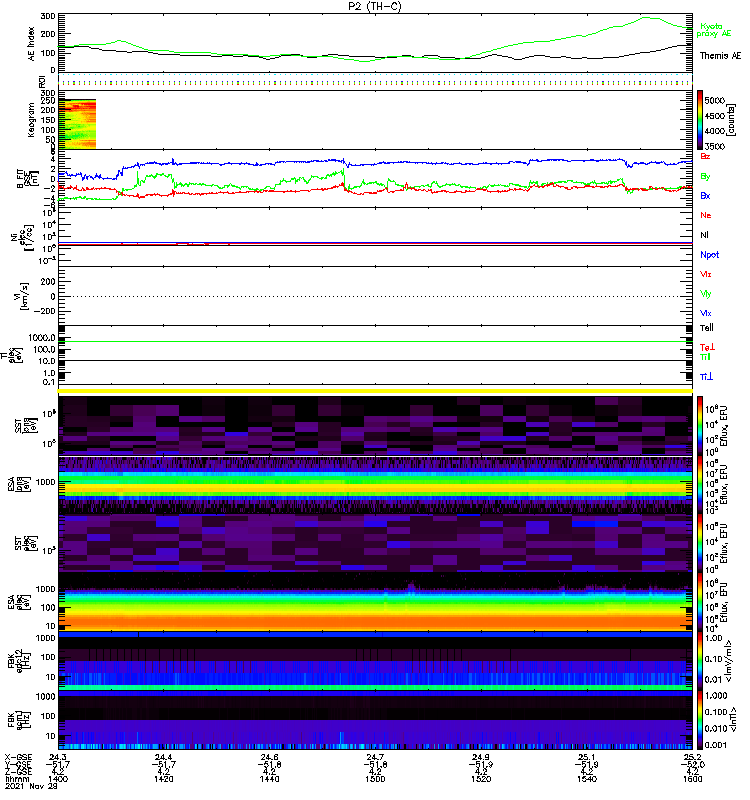The height and width of the screenshot is (800, 750).
Task: Select the blue Ti perpendicular legend label
Action: tap(706, 377)
